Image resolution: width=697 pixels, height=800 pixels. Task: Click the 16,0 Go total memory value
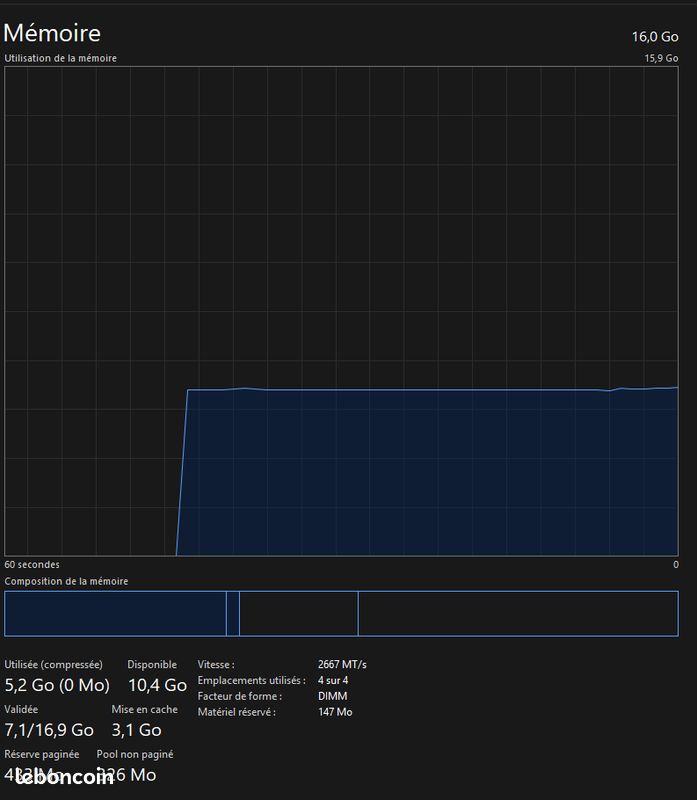point(654,36)
